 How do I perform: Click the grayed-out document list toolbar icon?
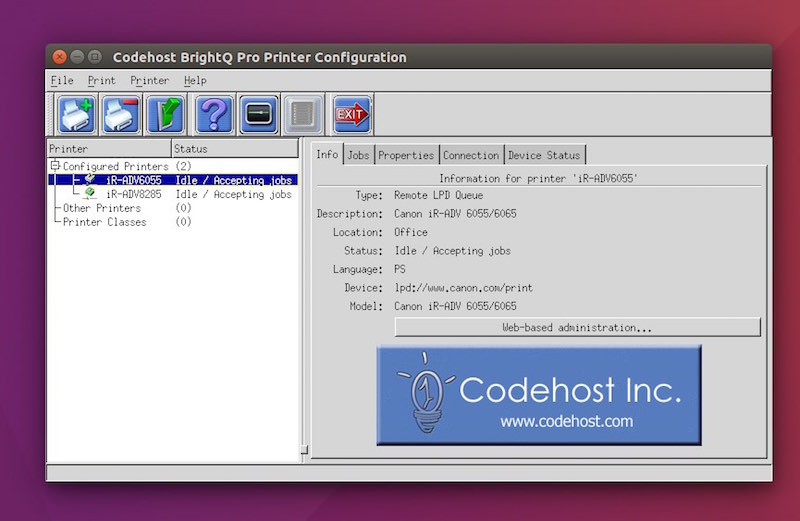(303, 114)
